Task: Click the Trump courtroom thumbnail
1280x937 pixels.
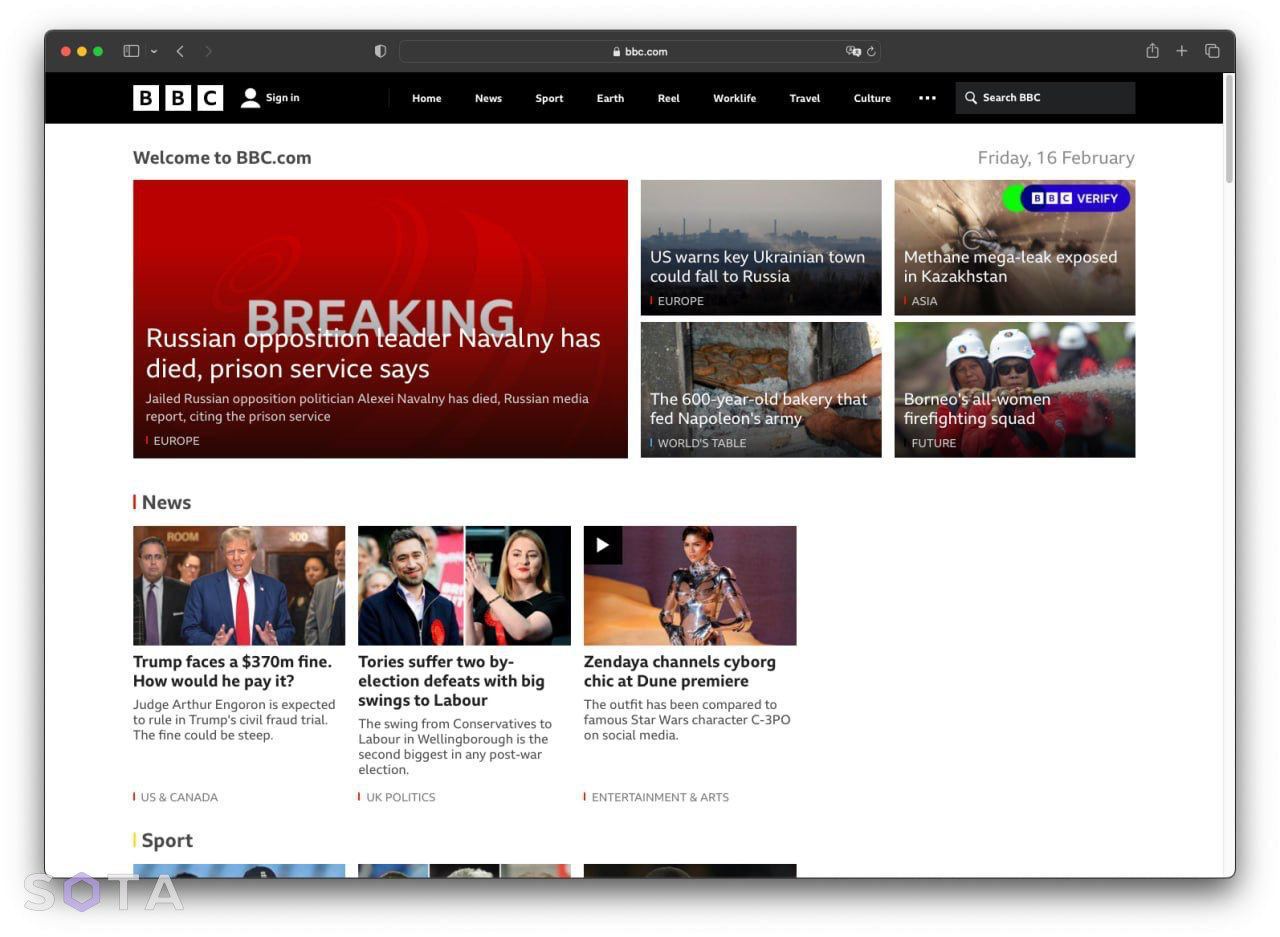Action: (239, 586)
